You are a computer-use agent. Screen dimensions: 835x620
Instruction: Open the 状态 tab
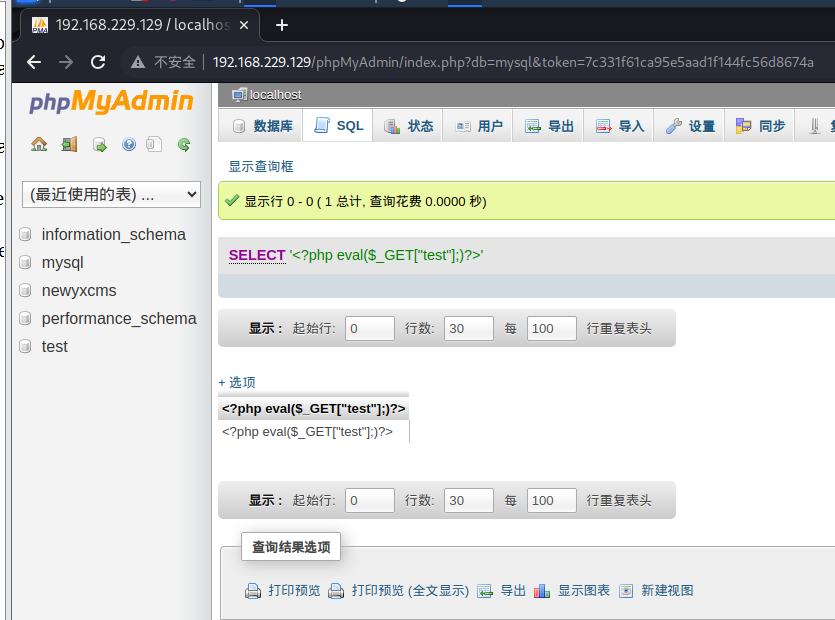tap(407, 126)
